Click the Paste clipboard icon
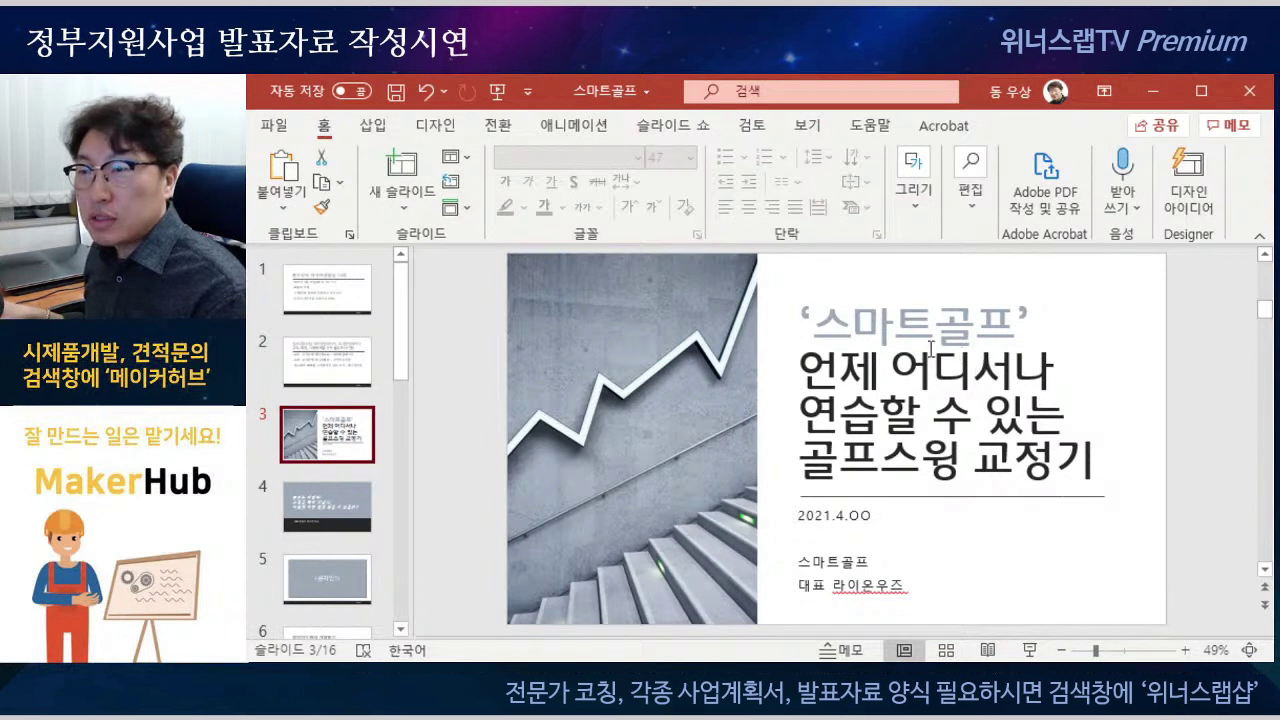Image resolution: width=1280 pixels, height=720 pixels. pos(282,166)
